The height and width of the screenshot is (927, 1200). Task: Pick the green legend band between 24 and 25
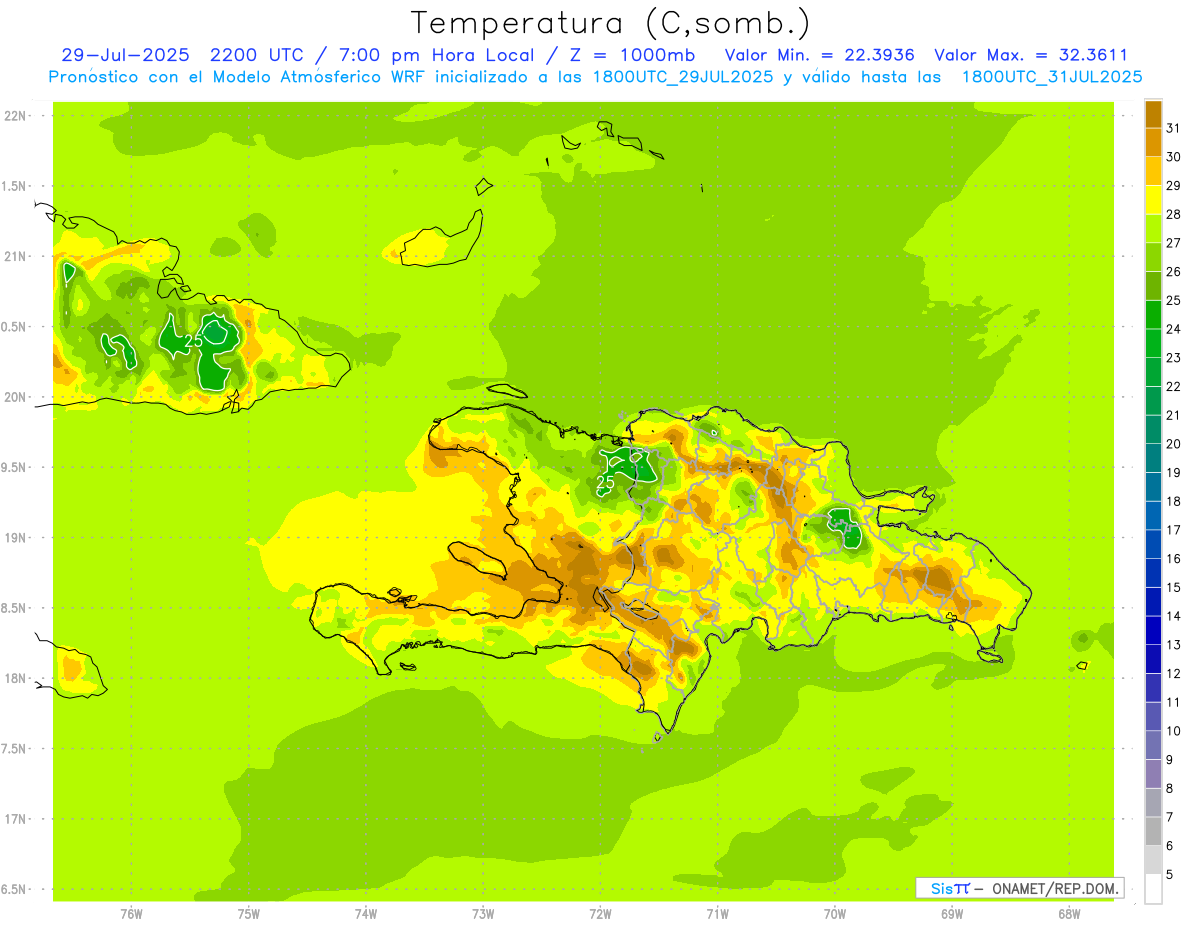1153,314
